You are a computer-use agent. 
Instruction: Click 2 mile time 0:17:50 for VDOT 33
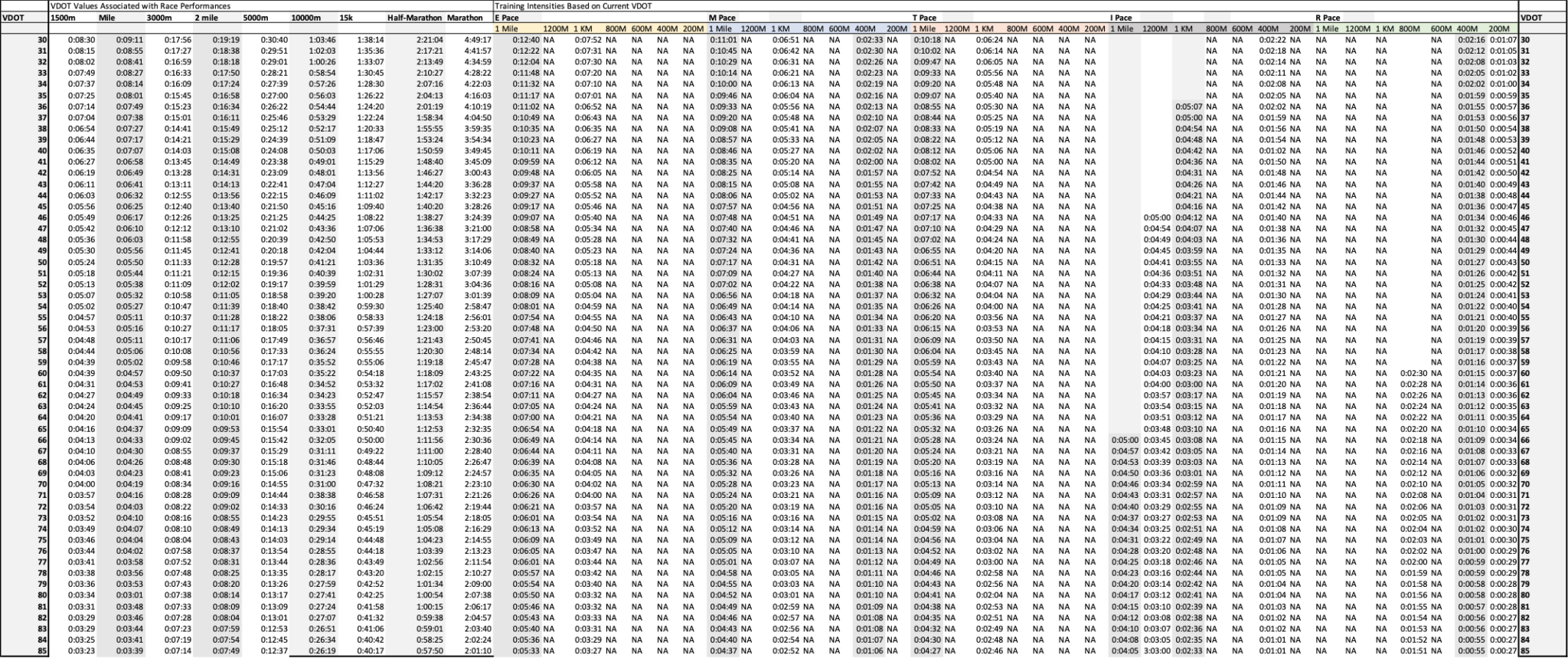point(226,73)
